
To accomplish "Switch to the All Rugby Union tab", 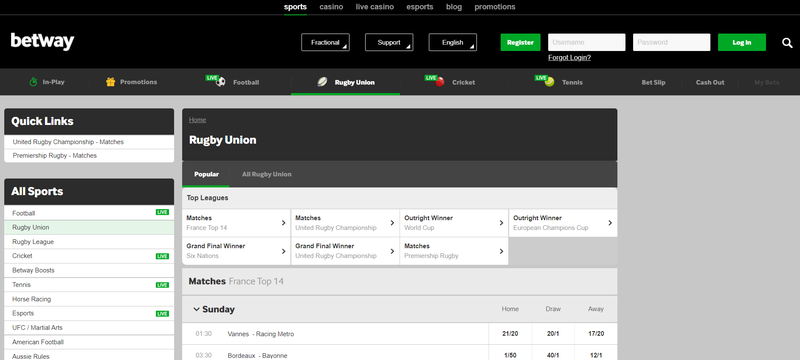I will (x=266, y=174).
